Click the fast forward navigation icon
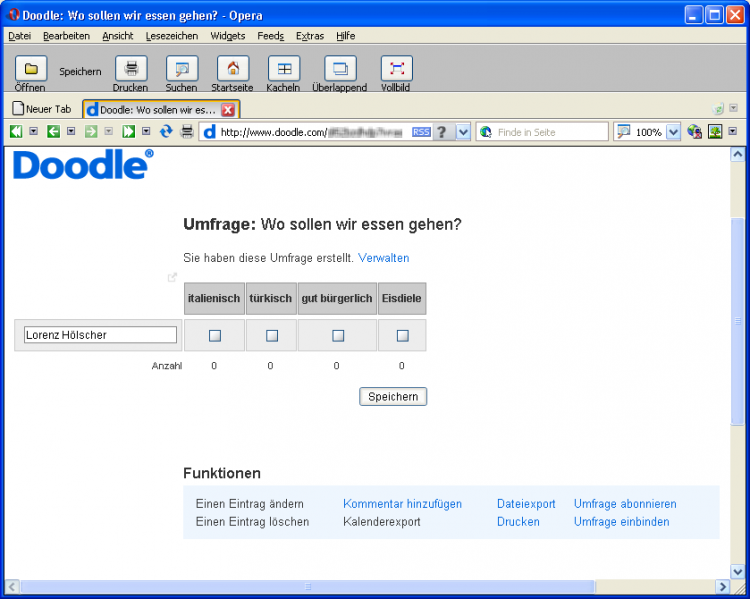This screenshot has height=599, width=750. [129, 131]
